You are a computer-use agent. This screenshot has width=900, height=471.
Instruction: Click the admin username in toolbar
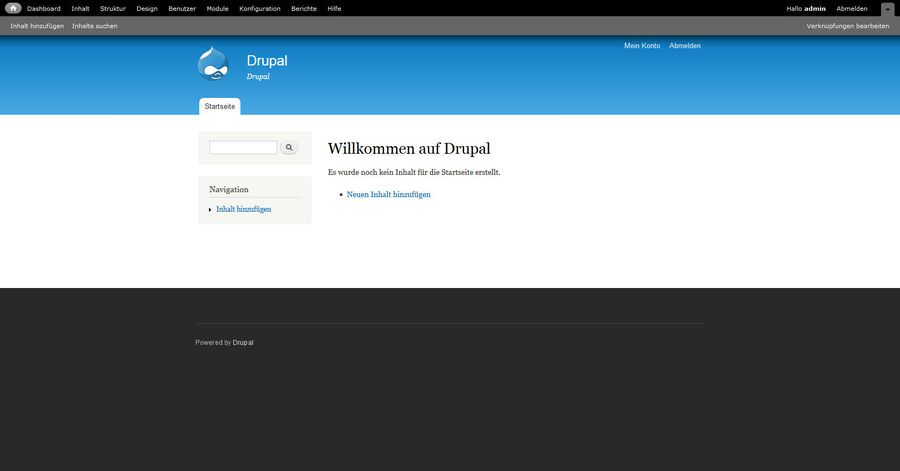pos(814,9)
